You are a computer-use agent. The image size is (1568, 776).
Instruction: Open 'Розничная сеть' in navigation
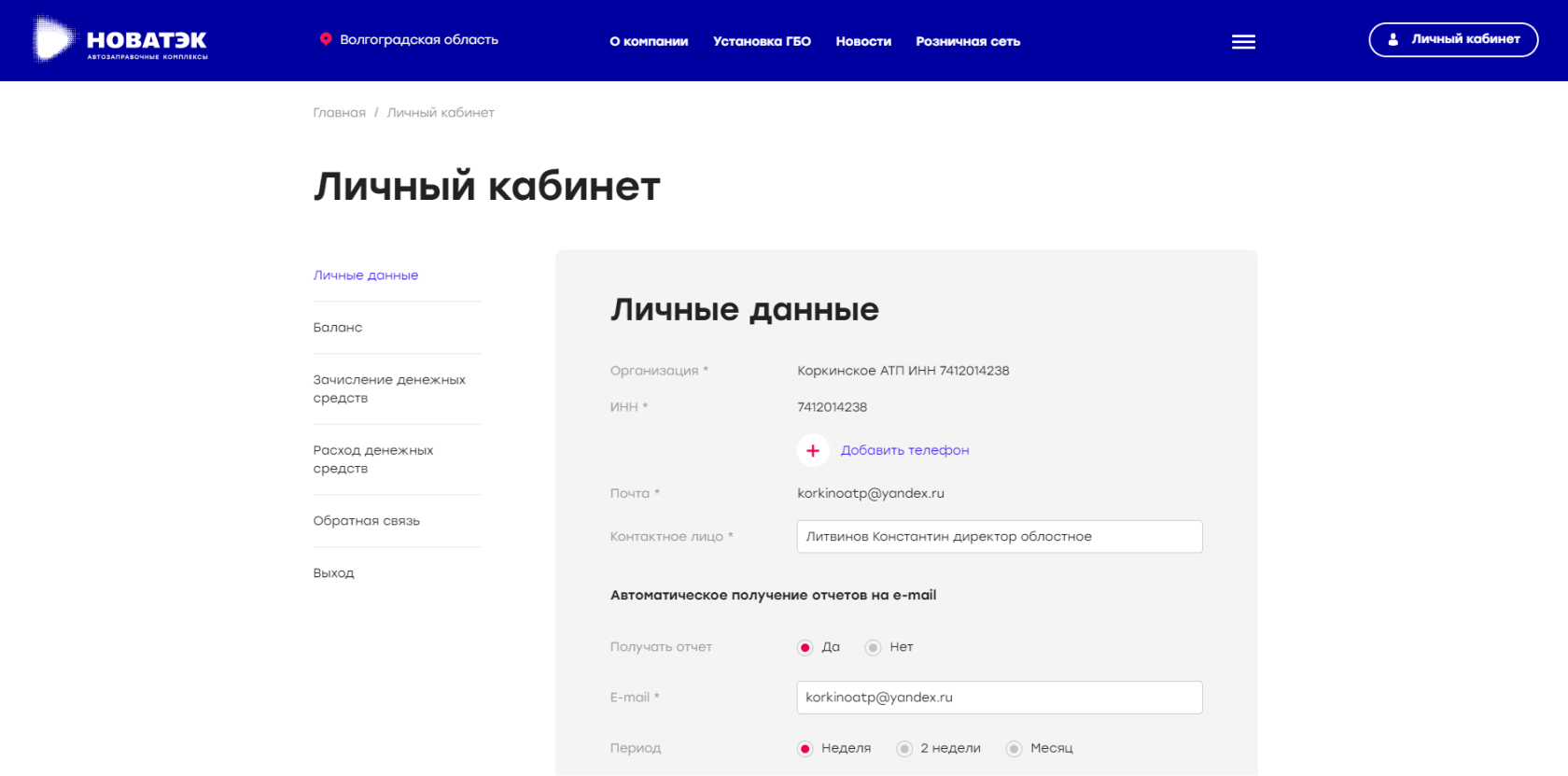[x=968, y=41]
